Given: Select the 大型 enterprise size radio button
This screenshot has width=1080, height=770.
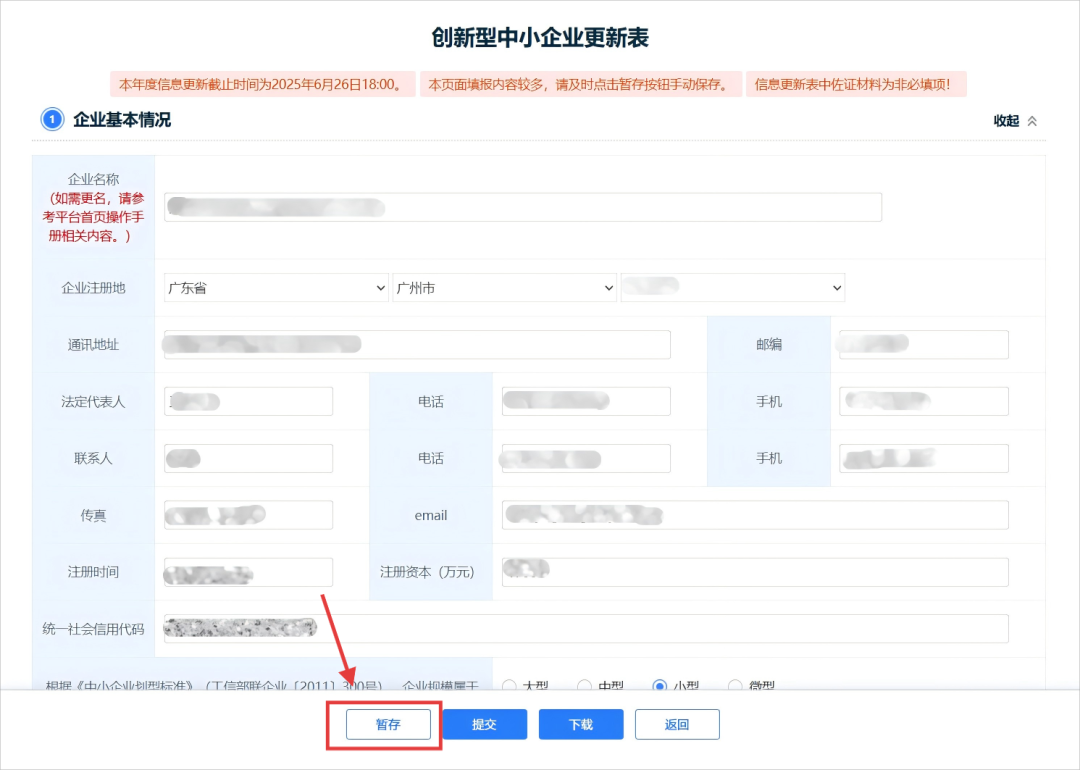Looking at the screenshot, I should pos(511,686).
